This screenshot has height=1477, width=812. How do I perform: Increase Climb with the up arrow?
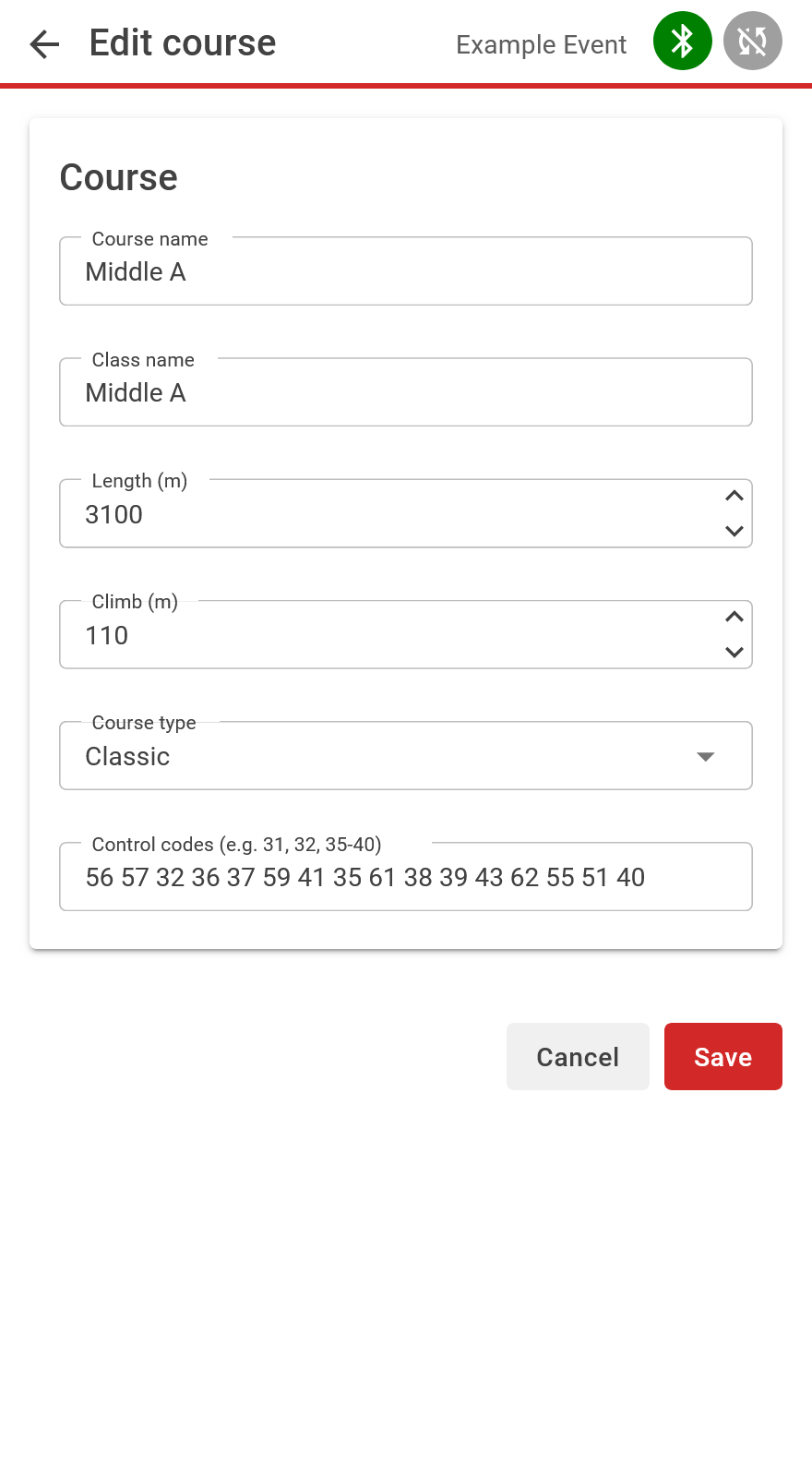pos(734,617)
